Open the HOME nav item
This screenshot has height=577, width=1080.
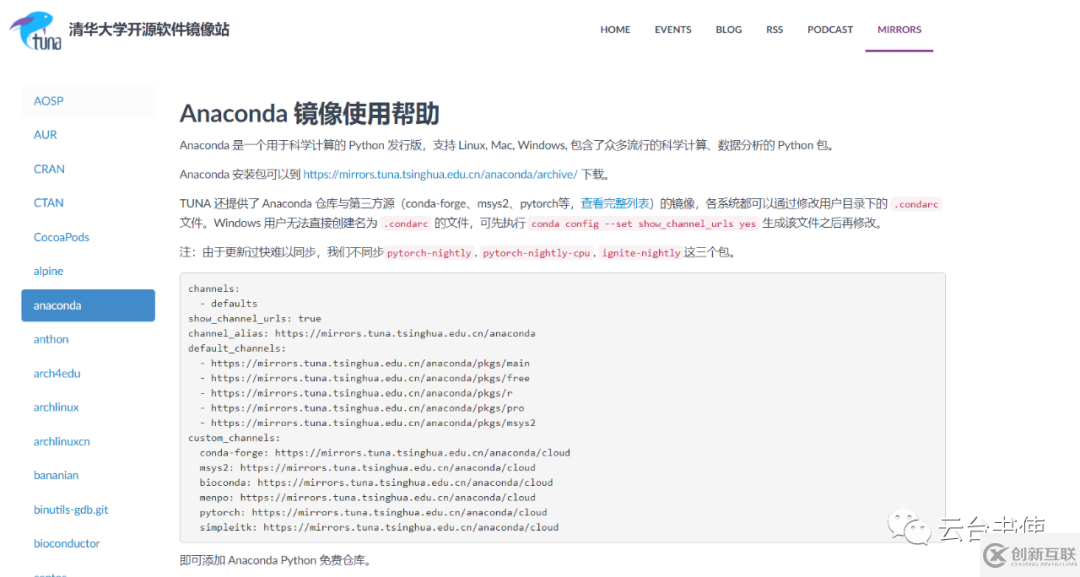[615, 30]
